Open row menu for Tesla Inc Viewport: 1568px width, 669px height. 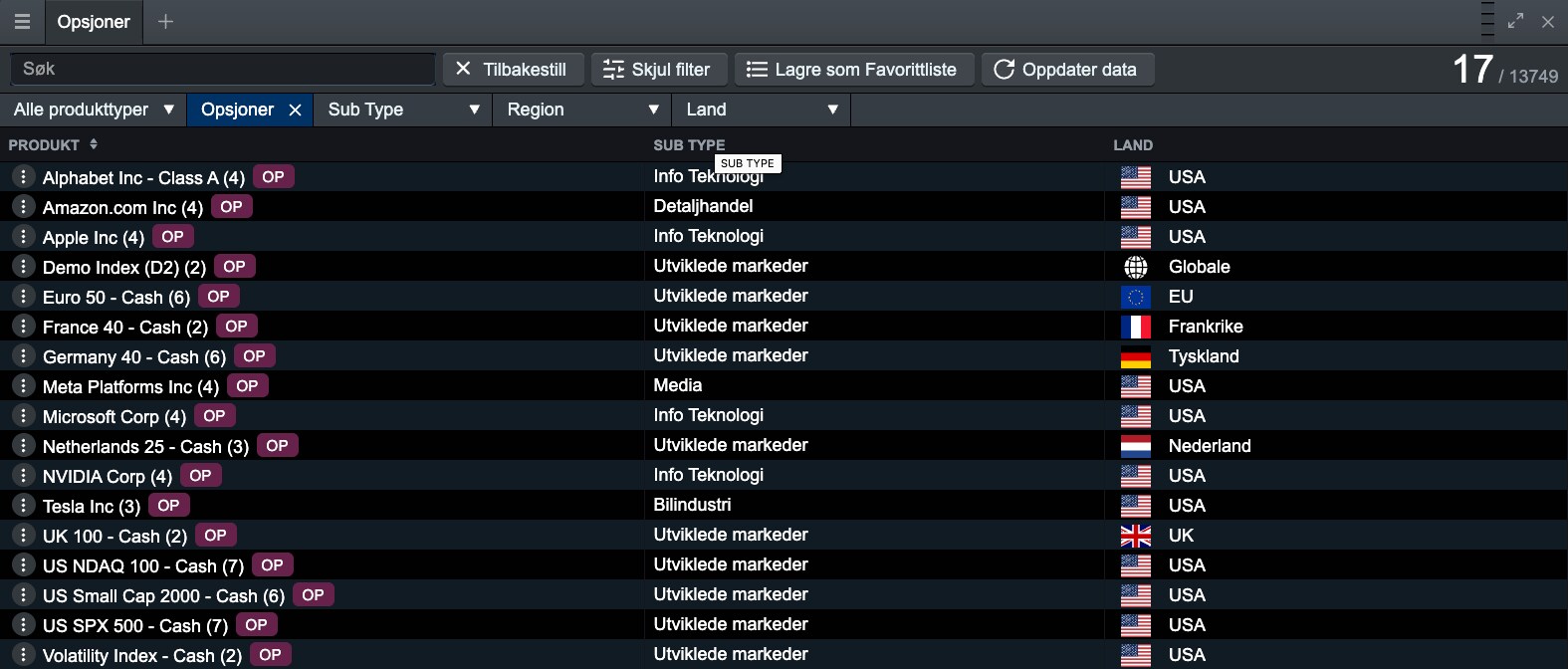(23, 506)
